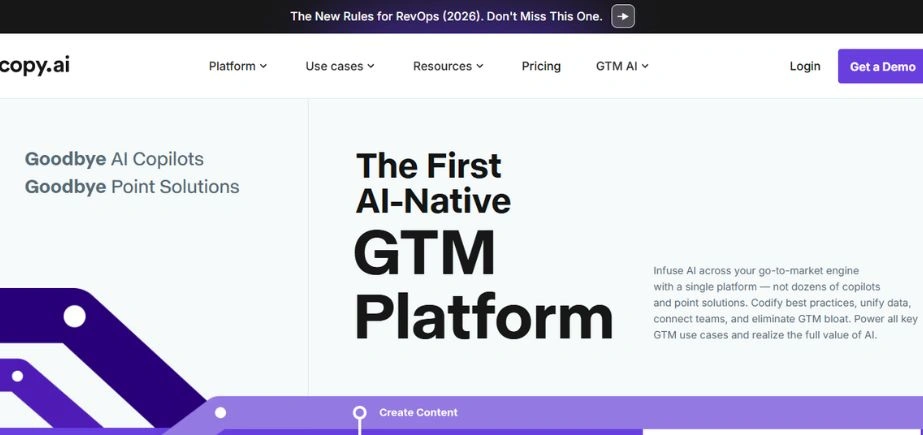The image size is (923, 435).
Task: Click the GTM Platform headline
Action: coord(483,285)
